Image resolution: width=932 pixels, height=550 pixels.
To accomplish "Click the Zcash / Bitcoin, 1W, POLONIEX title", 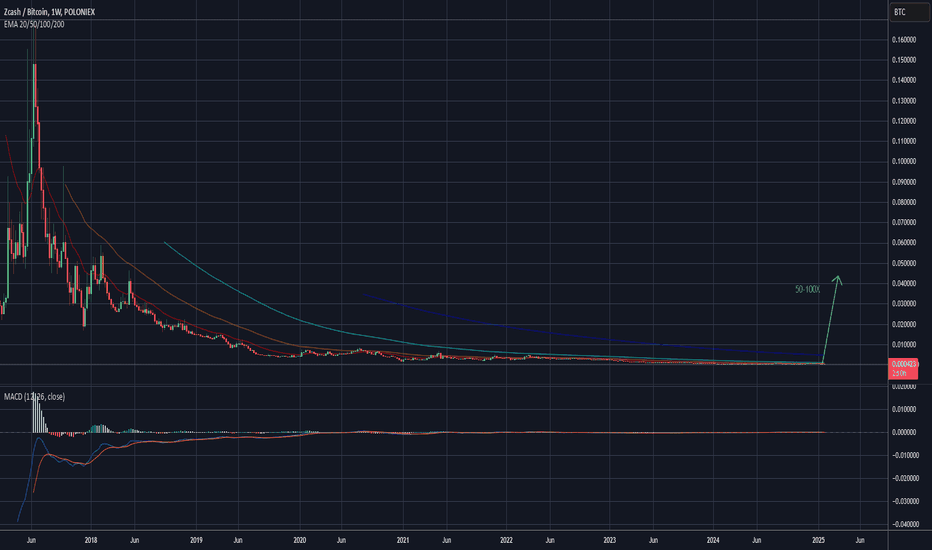I will point(49,12).
